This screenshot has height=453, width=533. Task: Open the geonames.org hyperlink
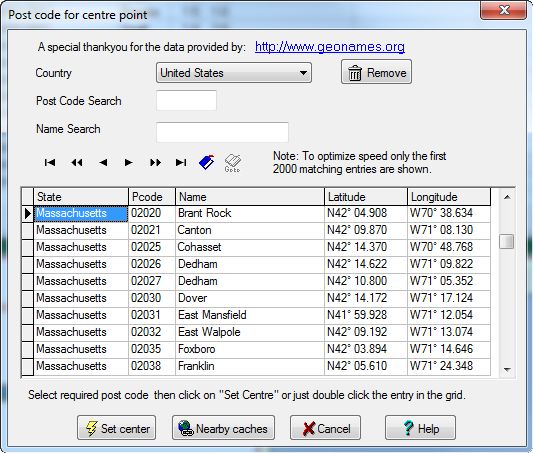coord(330,47)
